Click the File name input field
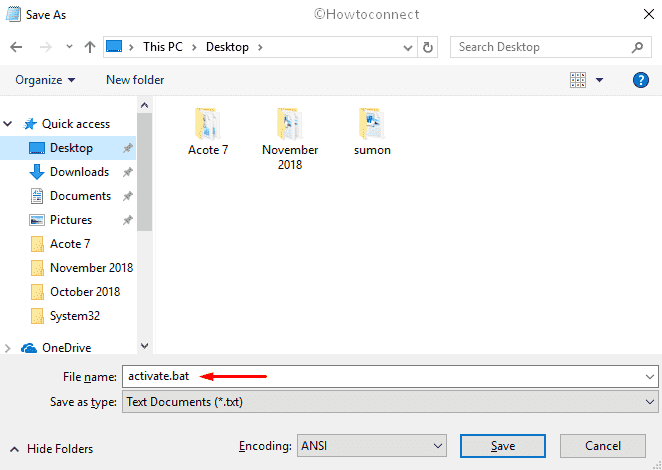The height and width of the screenshot is (470, 662). click(x=390, y=376)
